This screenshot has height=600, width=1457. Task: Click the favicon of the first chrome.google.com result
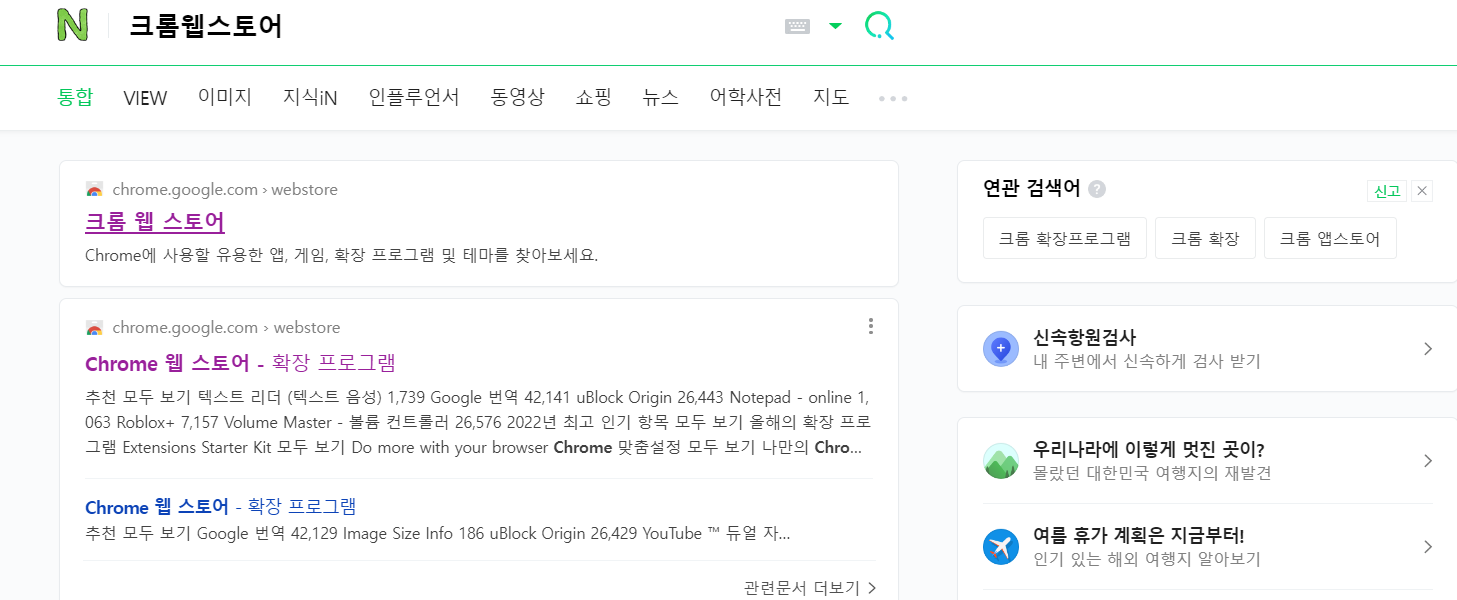pyautogui.click(x=95, y=190)
